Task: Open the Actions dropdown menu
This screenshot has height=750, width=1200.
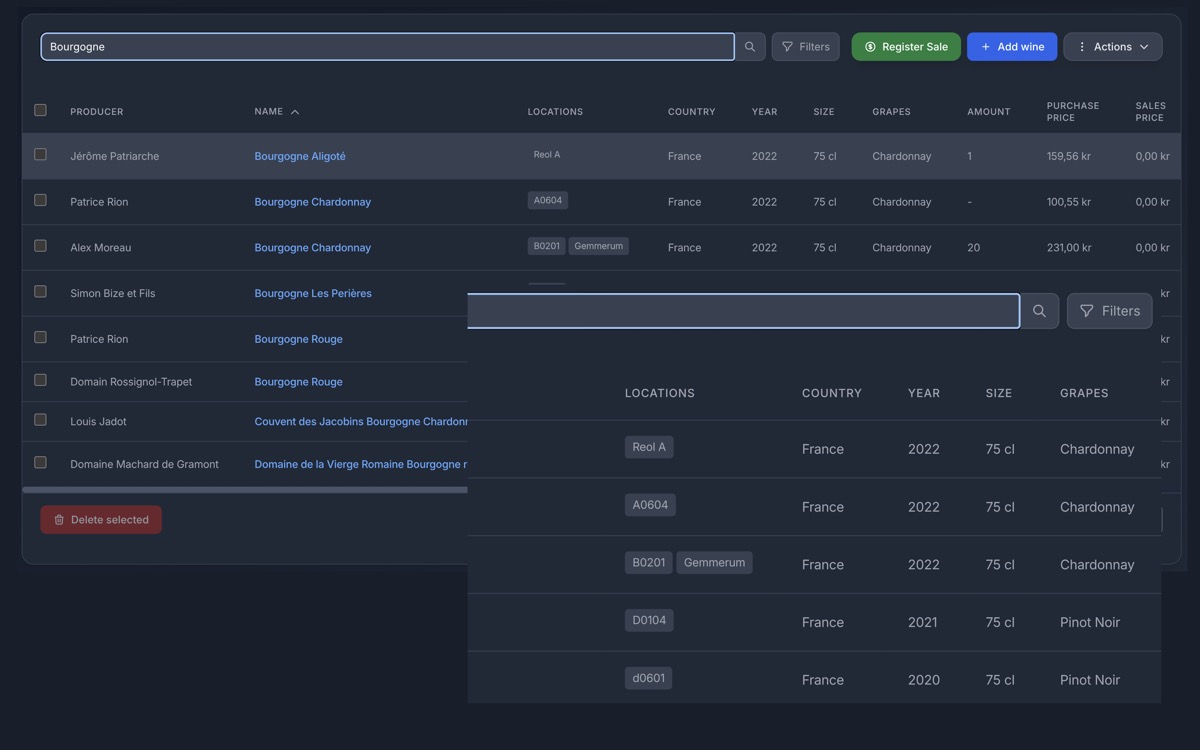Action: pos(1113,47)
